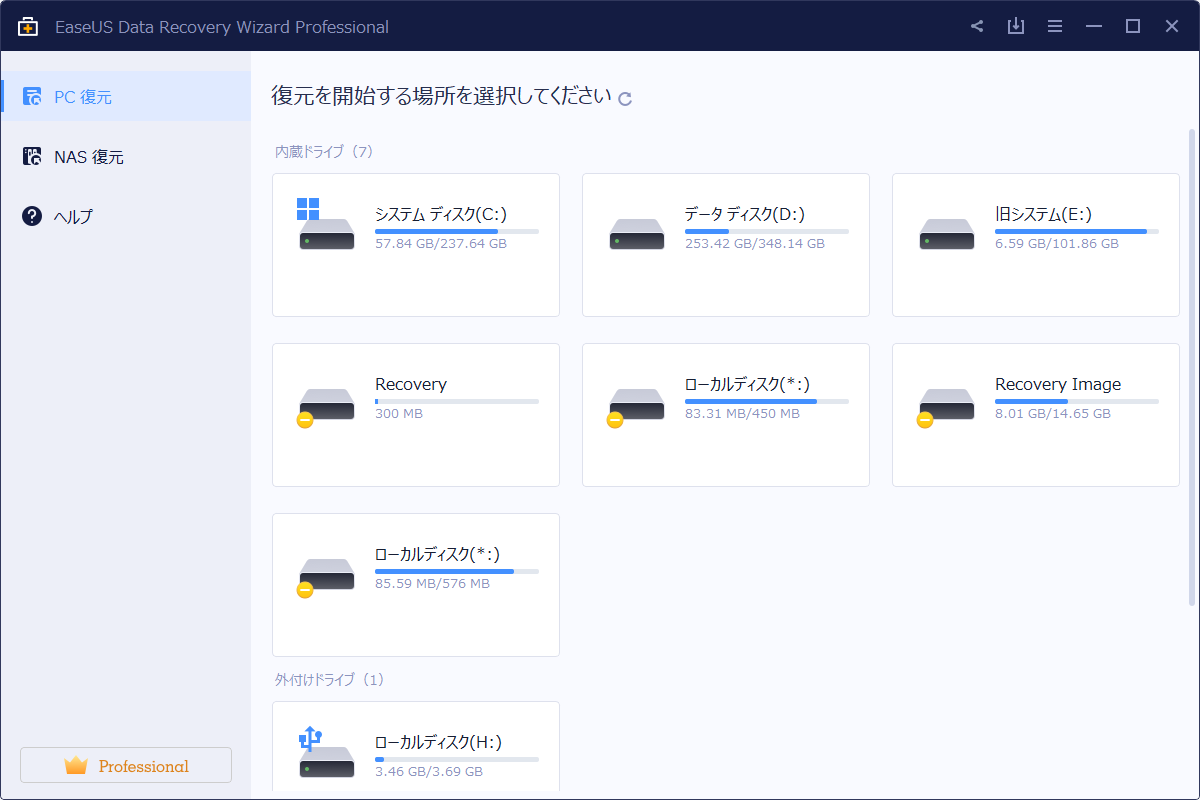Click the 外付けドライブ（1）section header
1200x800 pixels.
pos(330,680)
